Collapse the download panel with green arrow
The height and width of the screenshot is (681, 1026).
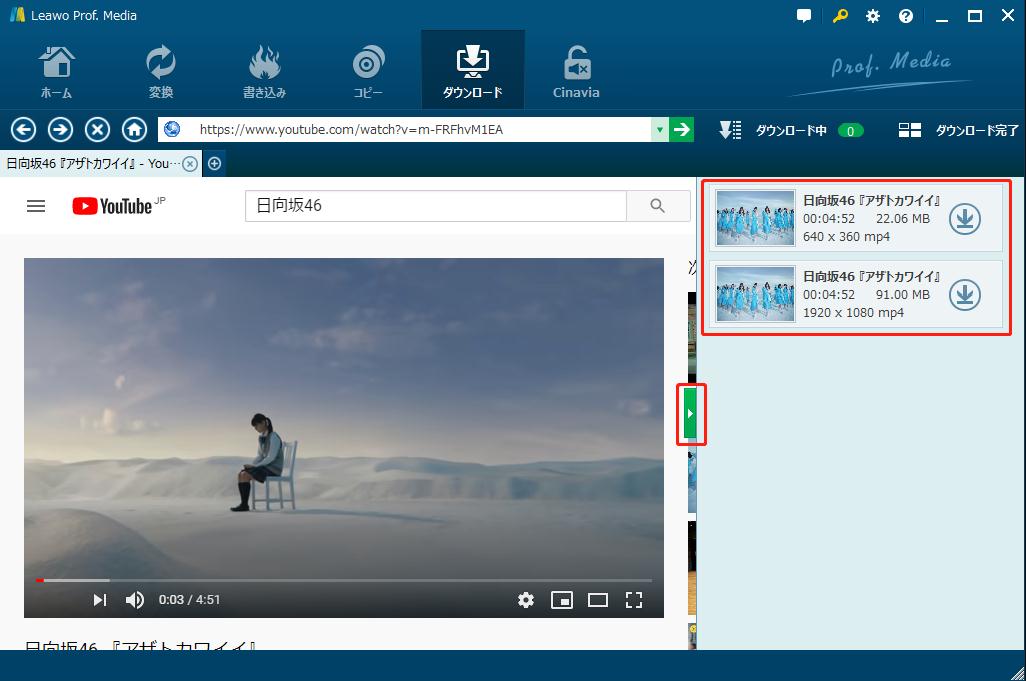(x=690, y=413)
